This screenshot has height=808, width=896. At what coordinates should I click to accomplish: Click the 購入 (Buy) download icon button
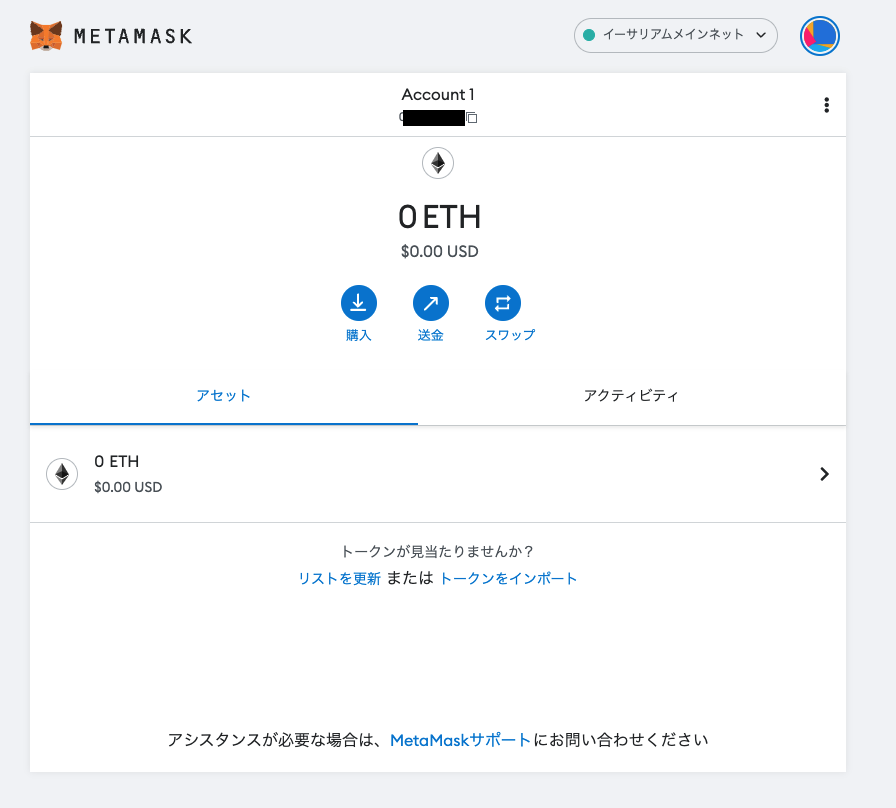(359, 303)
